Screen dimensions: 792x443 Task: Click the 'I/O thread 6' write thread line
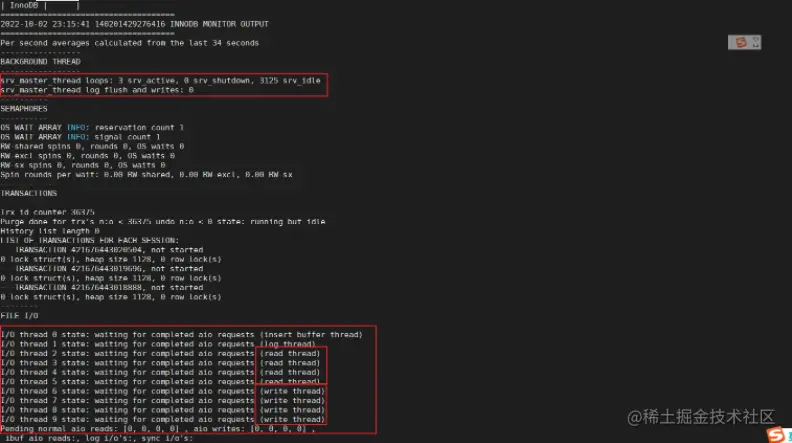point(163,391)
